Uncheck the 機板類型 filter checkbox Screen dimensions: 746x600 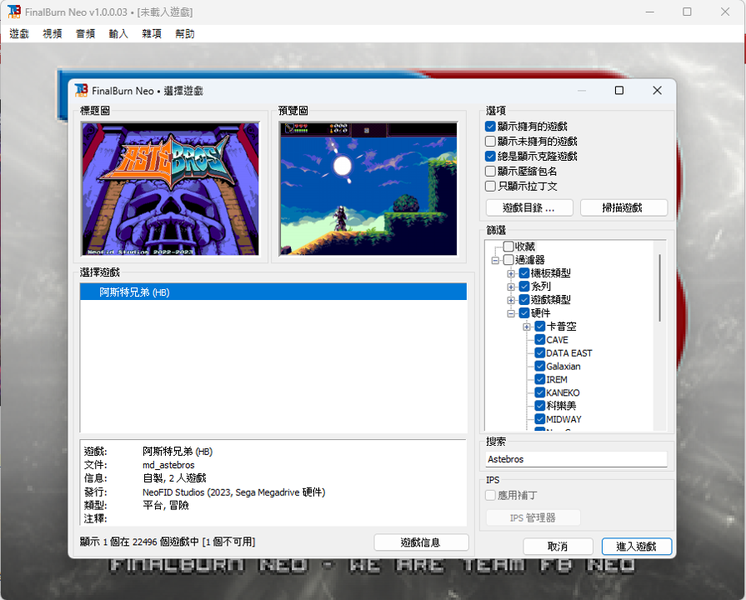524,273
